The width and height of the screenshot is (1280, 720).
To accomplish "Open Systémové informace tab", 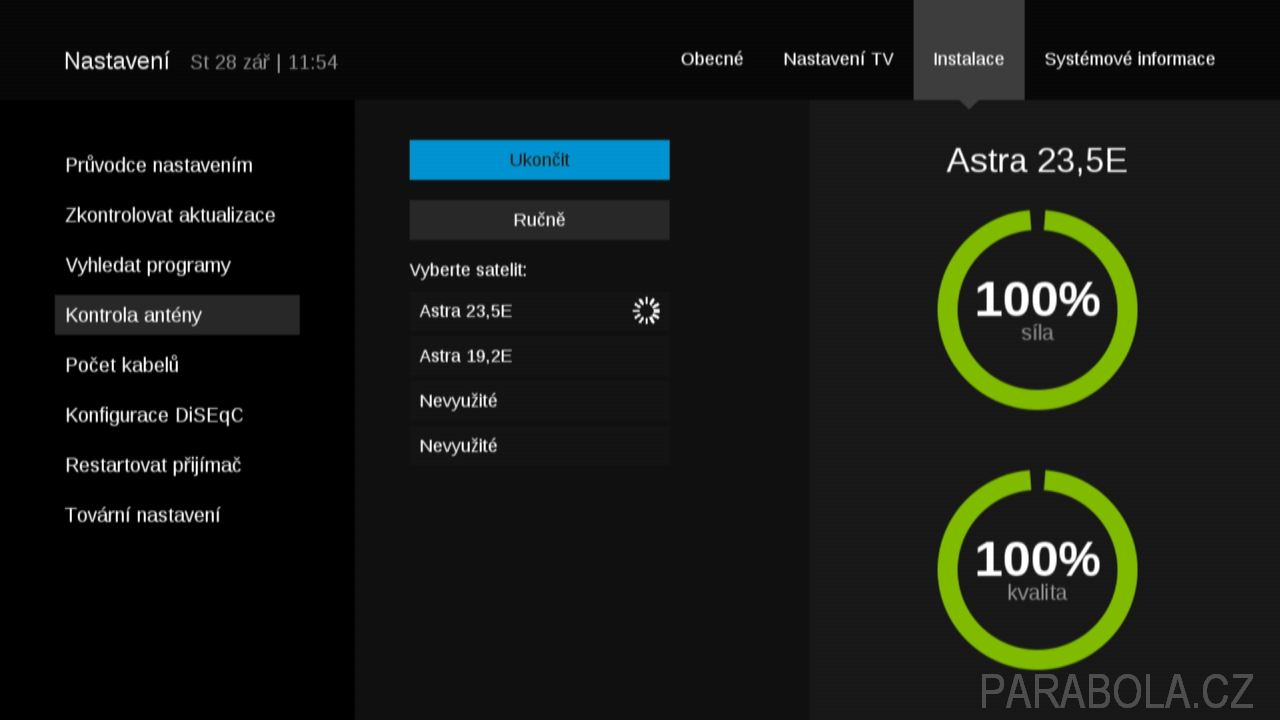I will click(x=1129, y=59).
